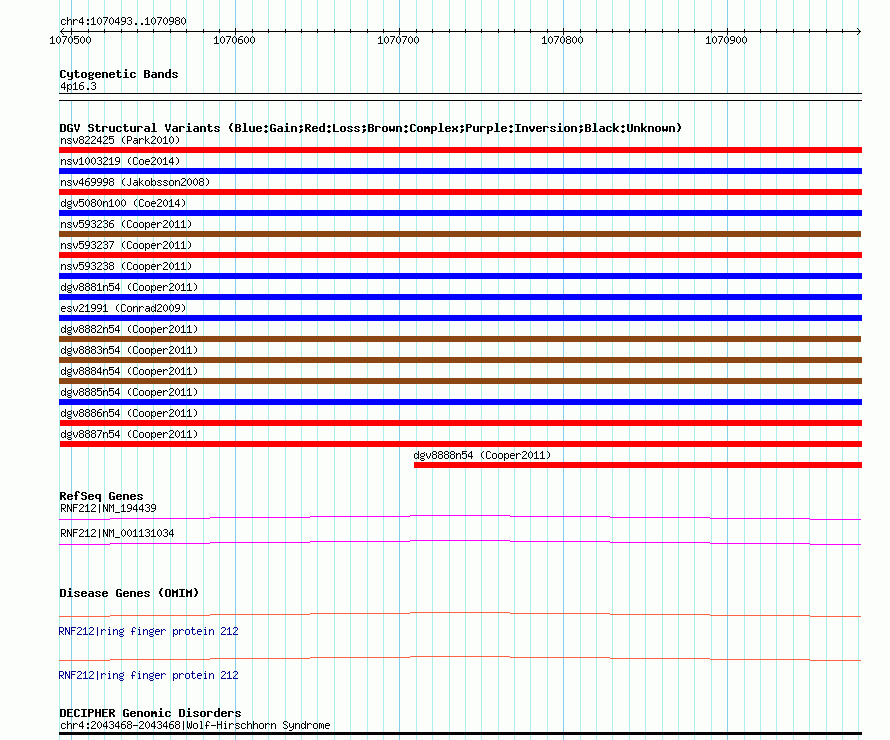Select transcript label RNF212|NM_194439
This screenshot has height=740, width=890.
pos(108,508)
